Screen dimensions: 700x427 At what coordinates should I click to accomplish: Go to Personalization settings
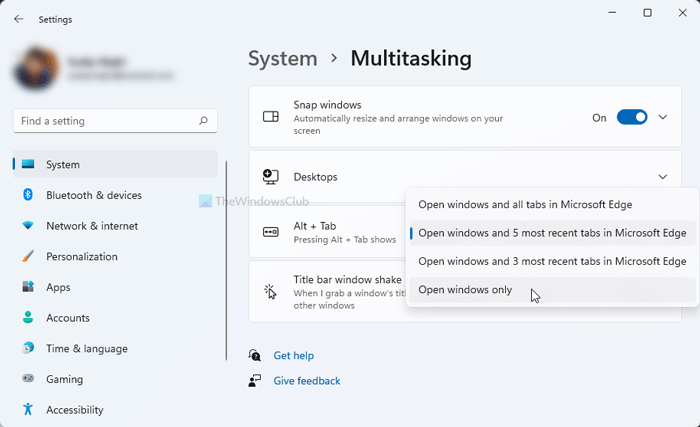coord(81,256)
